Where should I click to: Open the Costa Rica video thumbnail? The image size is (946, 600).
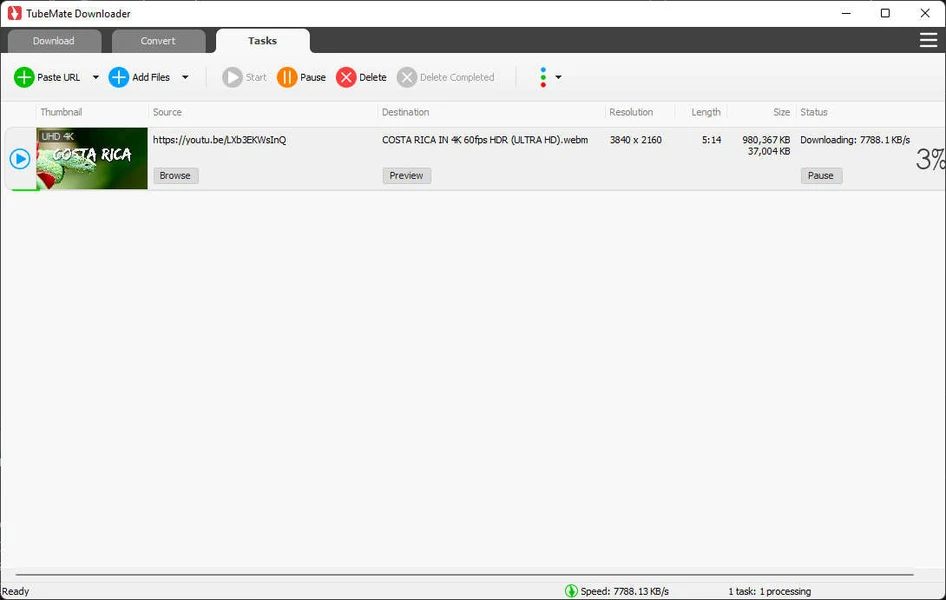click(92, 159)
